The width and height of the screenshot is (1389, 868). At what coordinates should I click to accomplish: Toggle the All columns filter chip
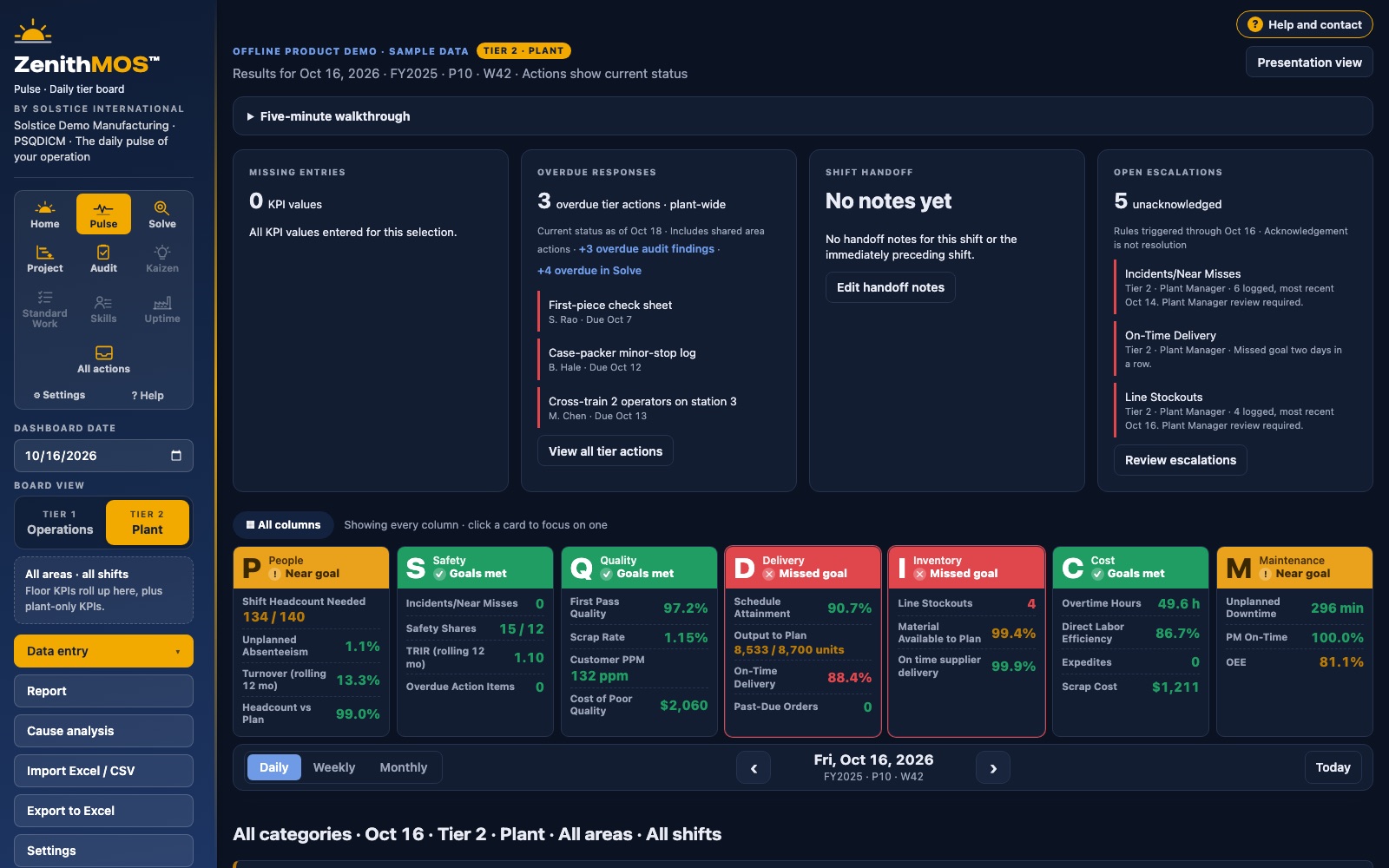(x=283, y=525)
